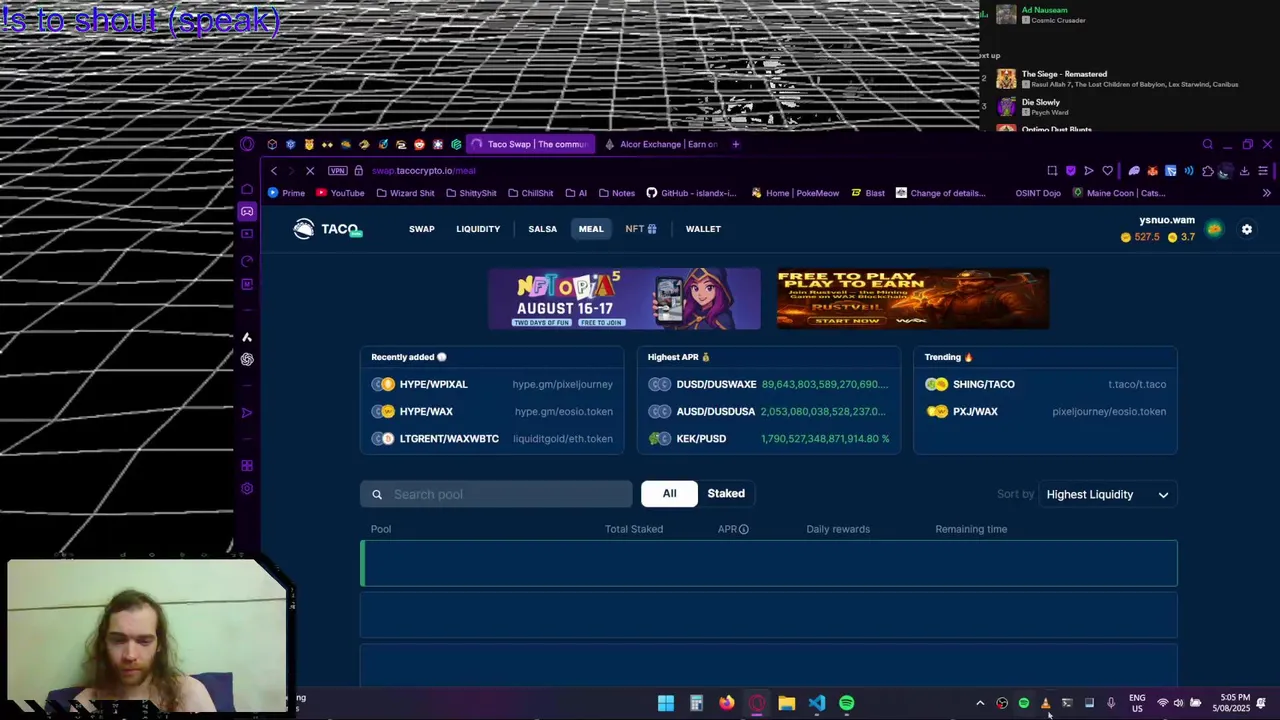Expand the Wizard Shit bookmark folder
The width and height of the screenshot is (1280, 720).
coord(405,194)
